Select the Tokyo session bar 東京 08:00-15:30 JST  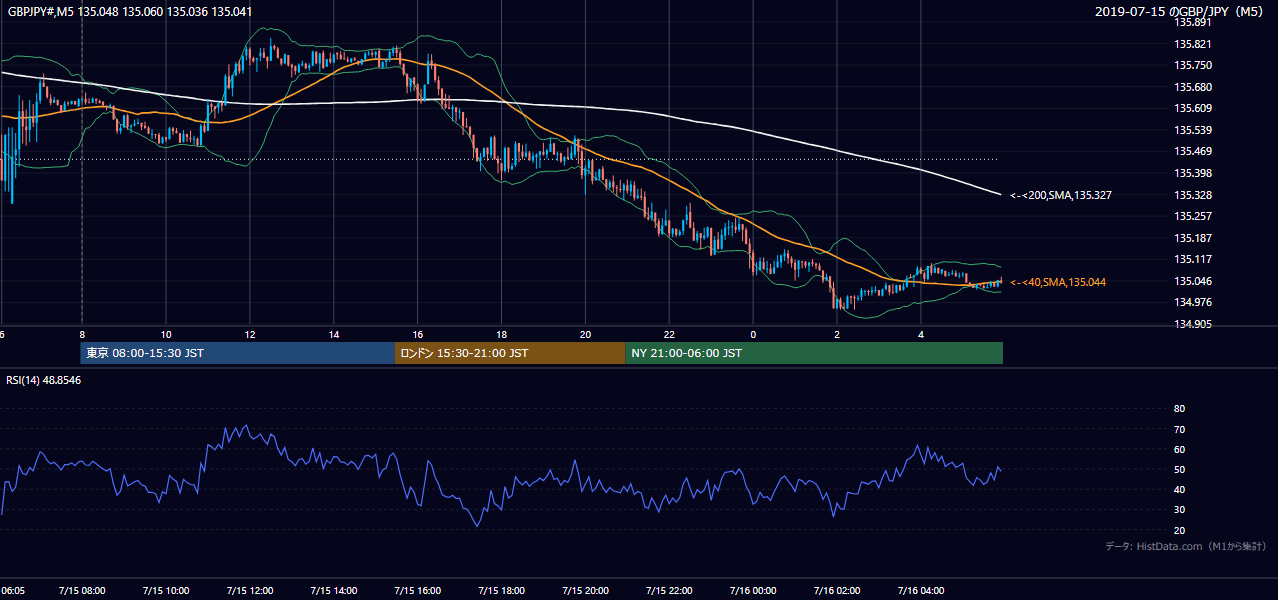coord(238,353)
